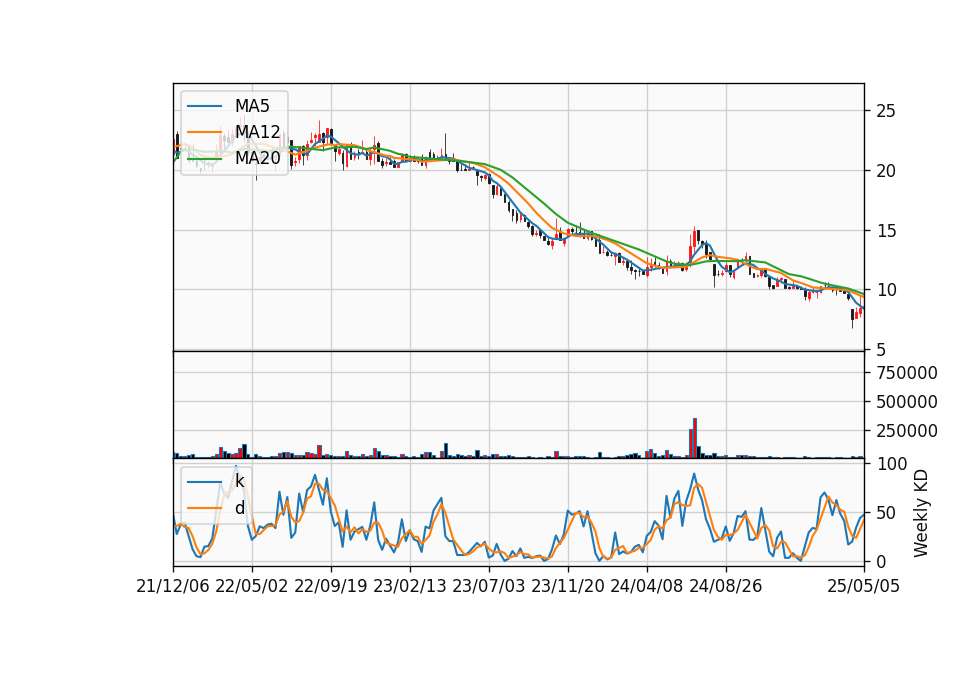
Task: Click the volume axis value 250000
Action: click(907, 431)
